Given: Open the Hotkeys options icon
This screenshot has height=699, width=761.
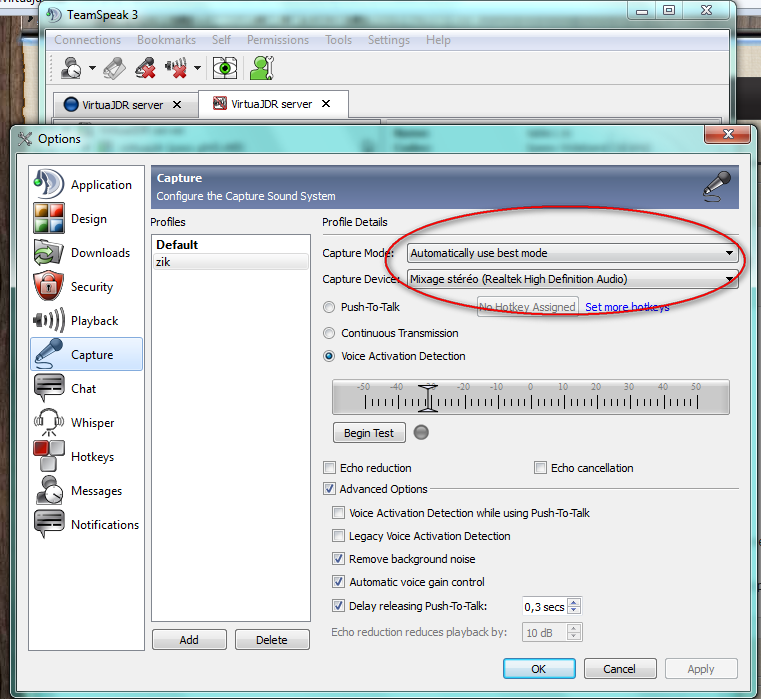Looking at the screenshot, I should click(49, 456).
